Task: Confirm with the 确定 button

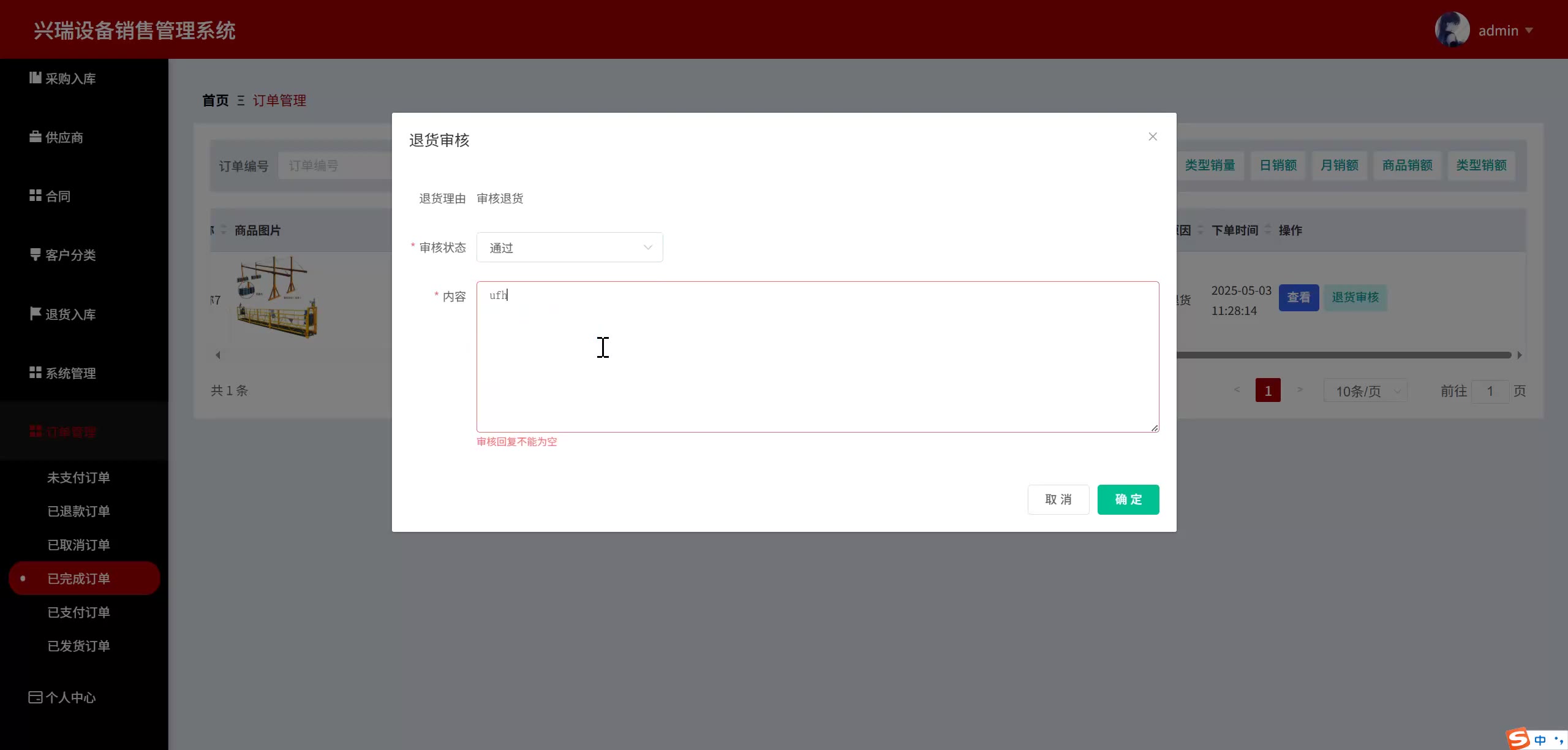Action: pos(1128,499)
